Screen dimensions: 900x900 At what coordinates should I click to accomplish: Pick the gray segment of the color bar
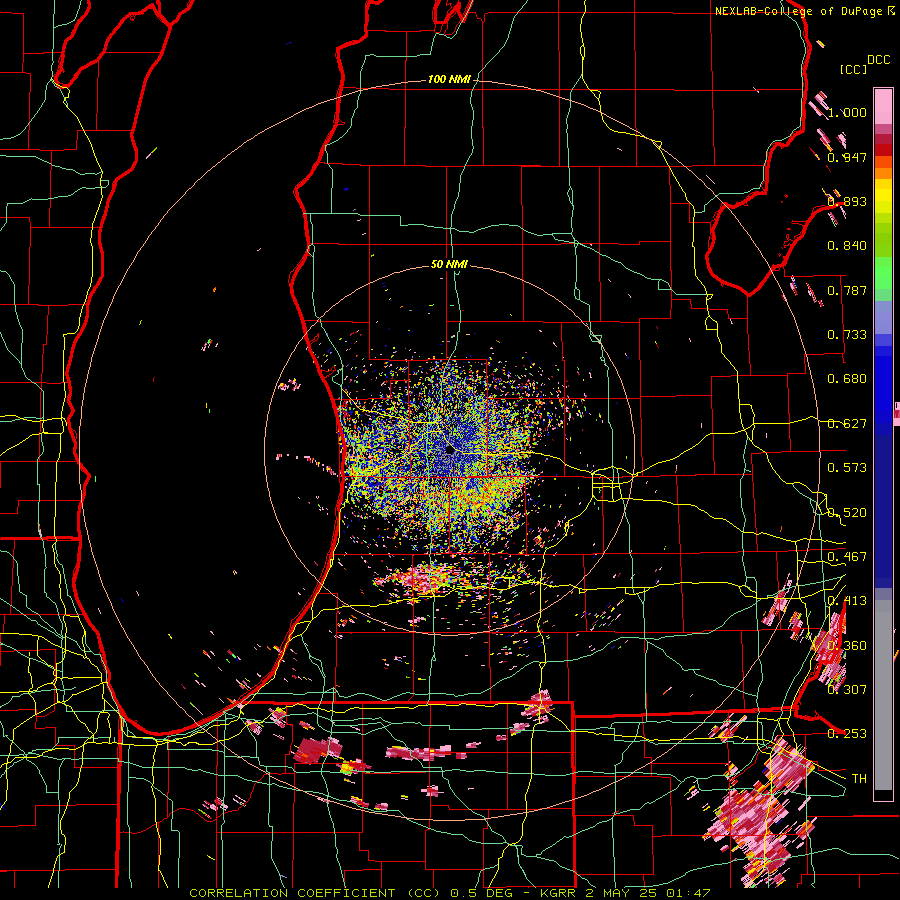pos(883,695)
